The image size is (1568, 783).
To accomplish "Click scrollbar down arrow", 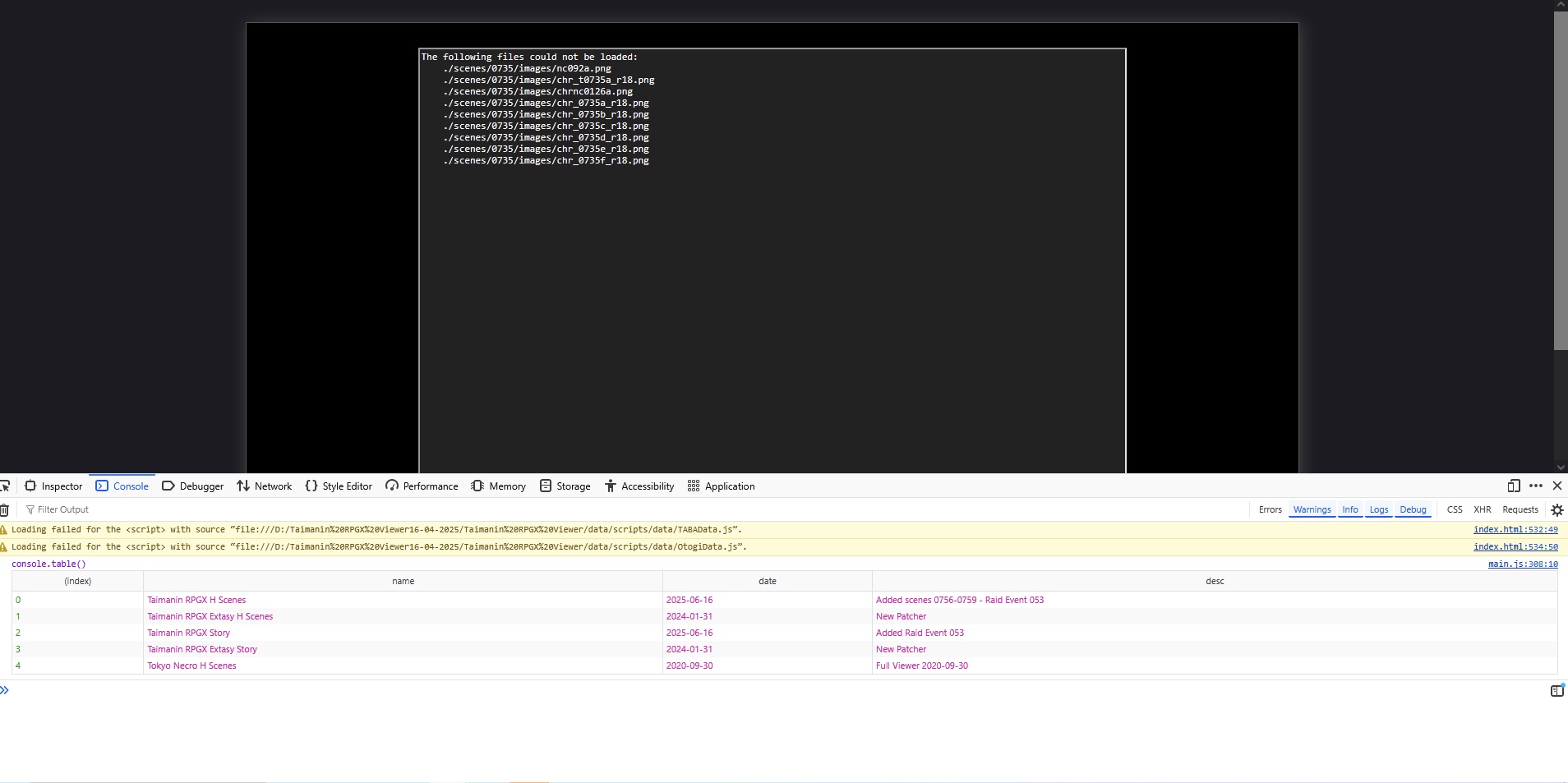I will pyautogui.click(x=1561, y=467).
